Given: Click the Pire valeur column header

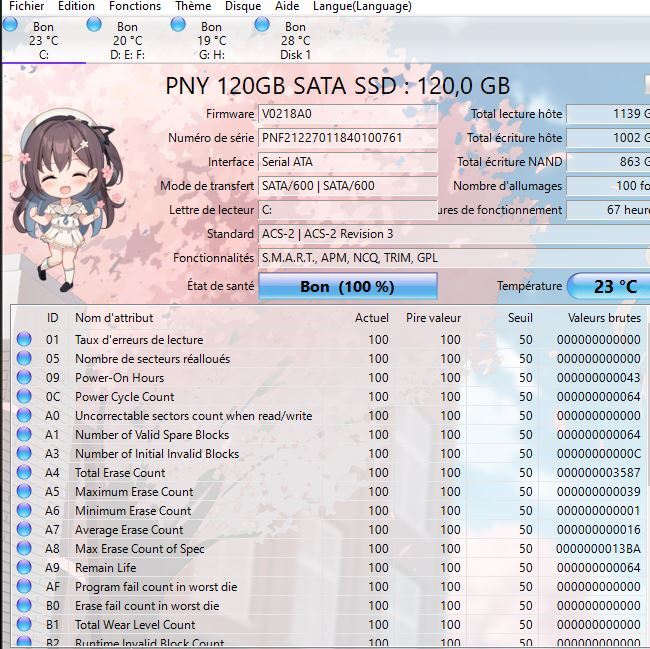Looking at the screenshot, I should pos(433,318).
